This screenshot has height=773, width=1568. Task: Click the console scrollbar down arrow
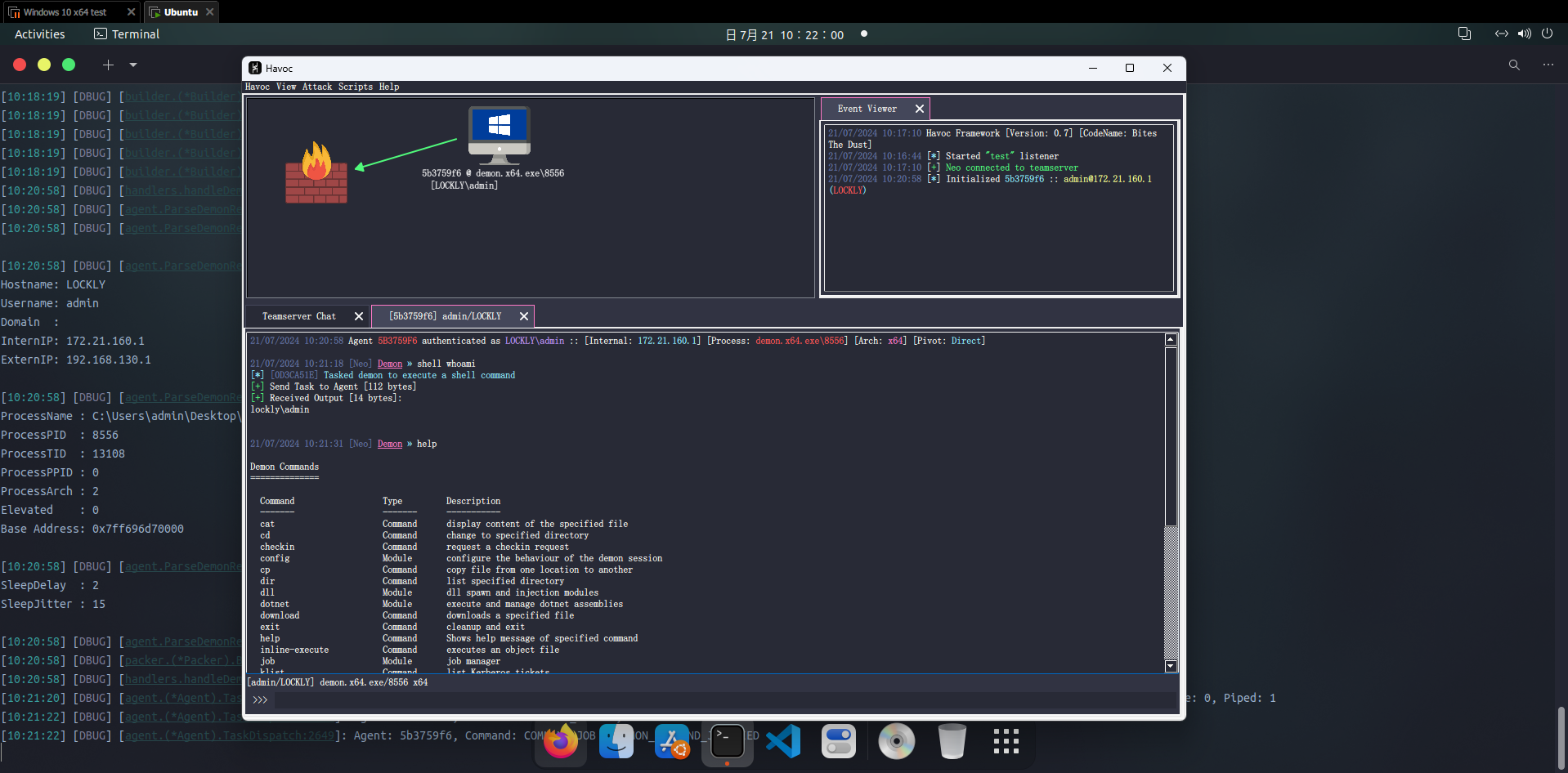tap(1171, 667)
